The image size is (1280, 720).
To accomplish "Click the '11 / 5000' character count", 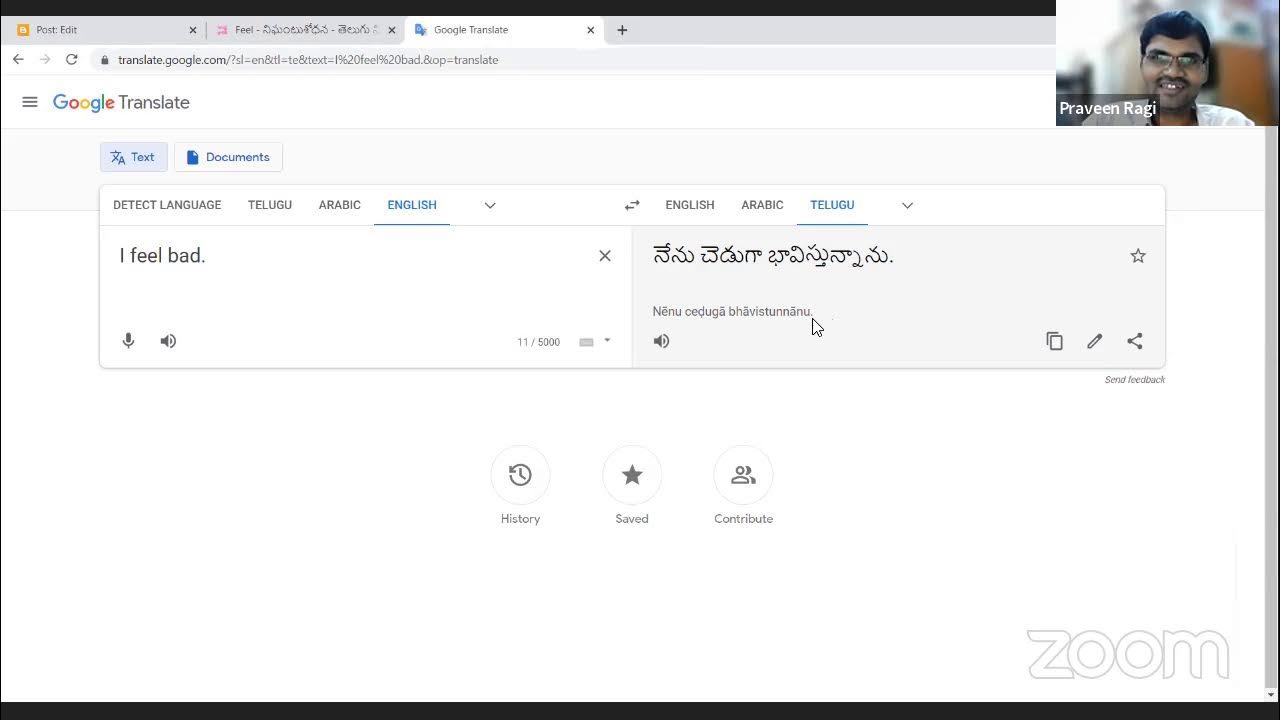I will (x=538, y=342).
